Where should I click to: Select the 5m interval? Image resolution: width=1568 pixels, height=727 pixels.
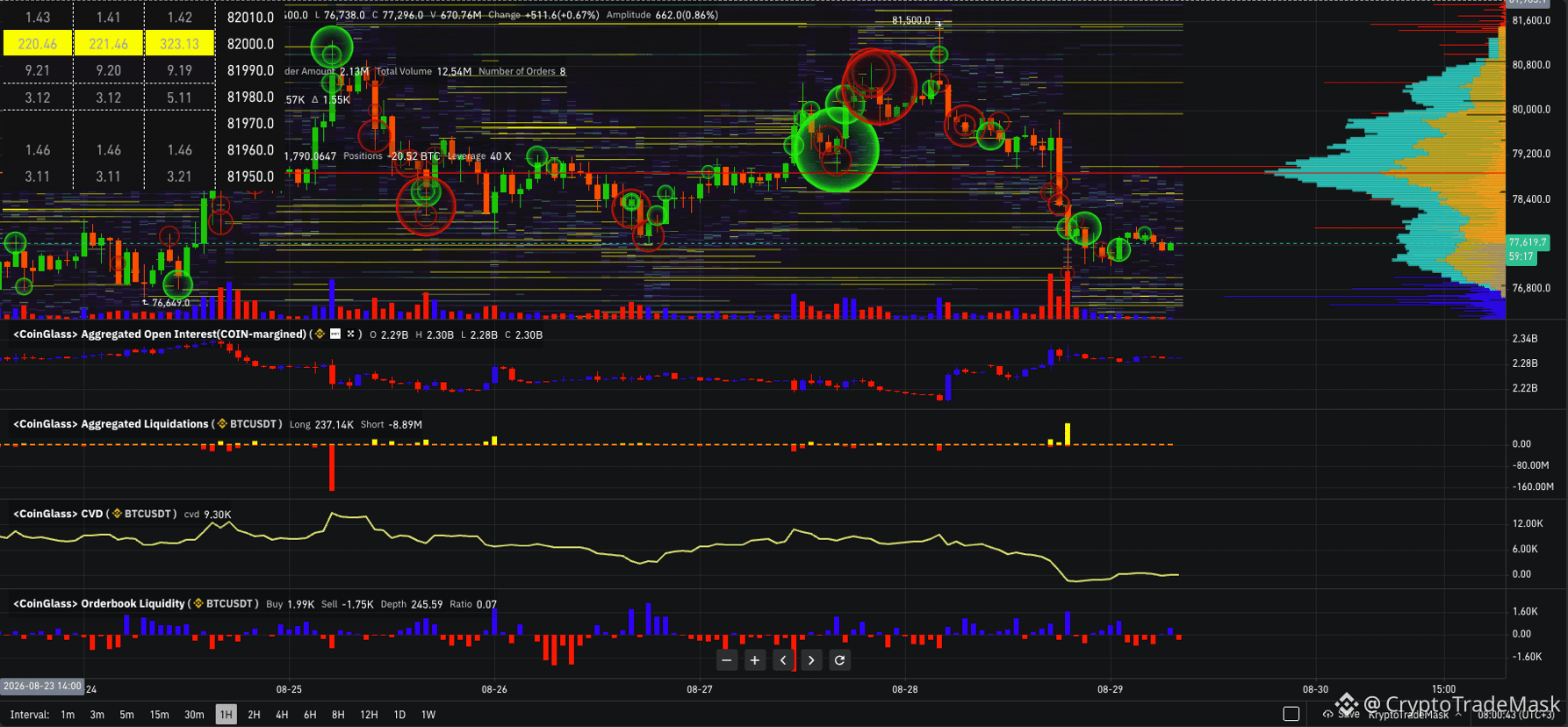click(127, 715)
